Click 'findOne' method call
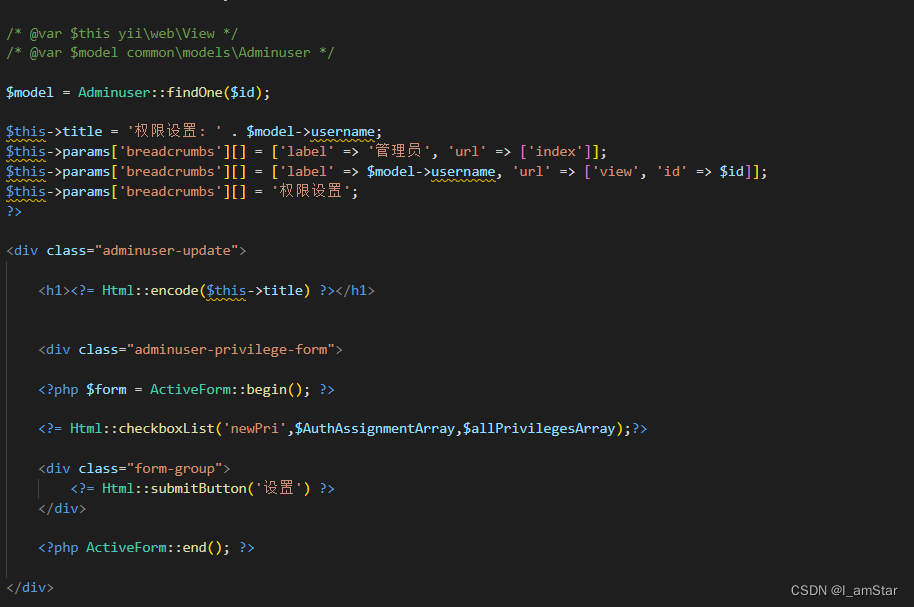 coord(195,93)
